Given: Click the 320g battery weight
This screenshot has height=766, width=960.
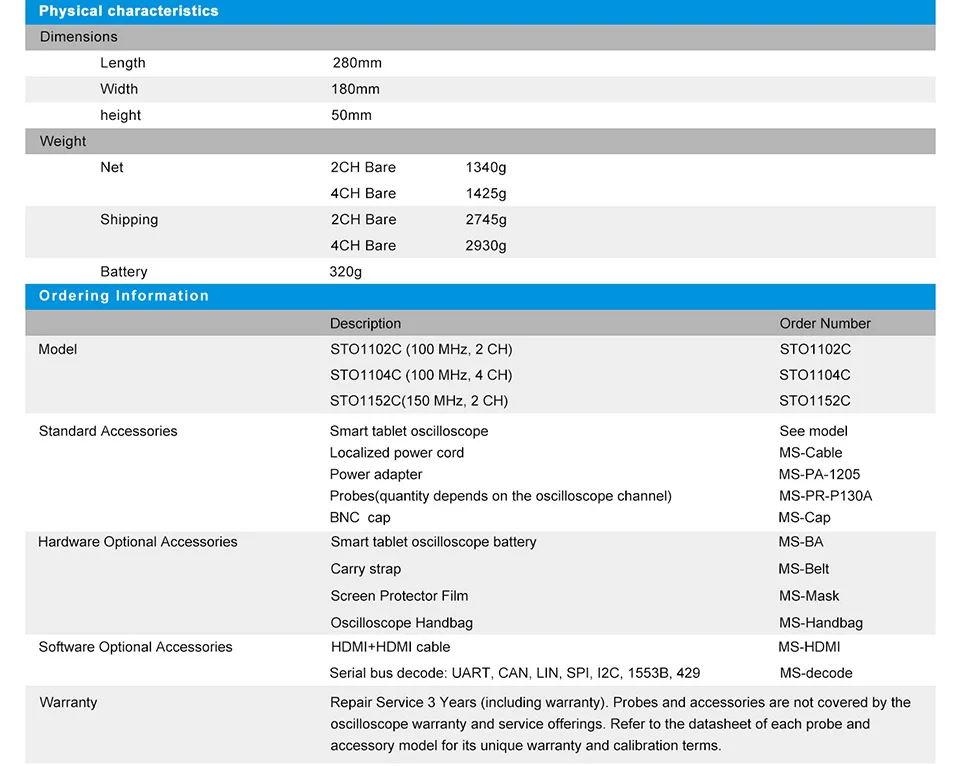Looking at the screenshot, I should (x=345, y=272).
